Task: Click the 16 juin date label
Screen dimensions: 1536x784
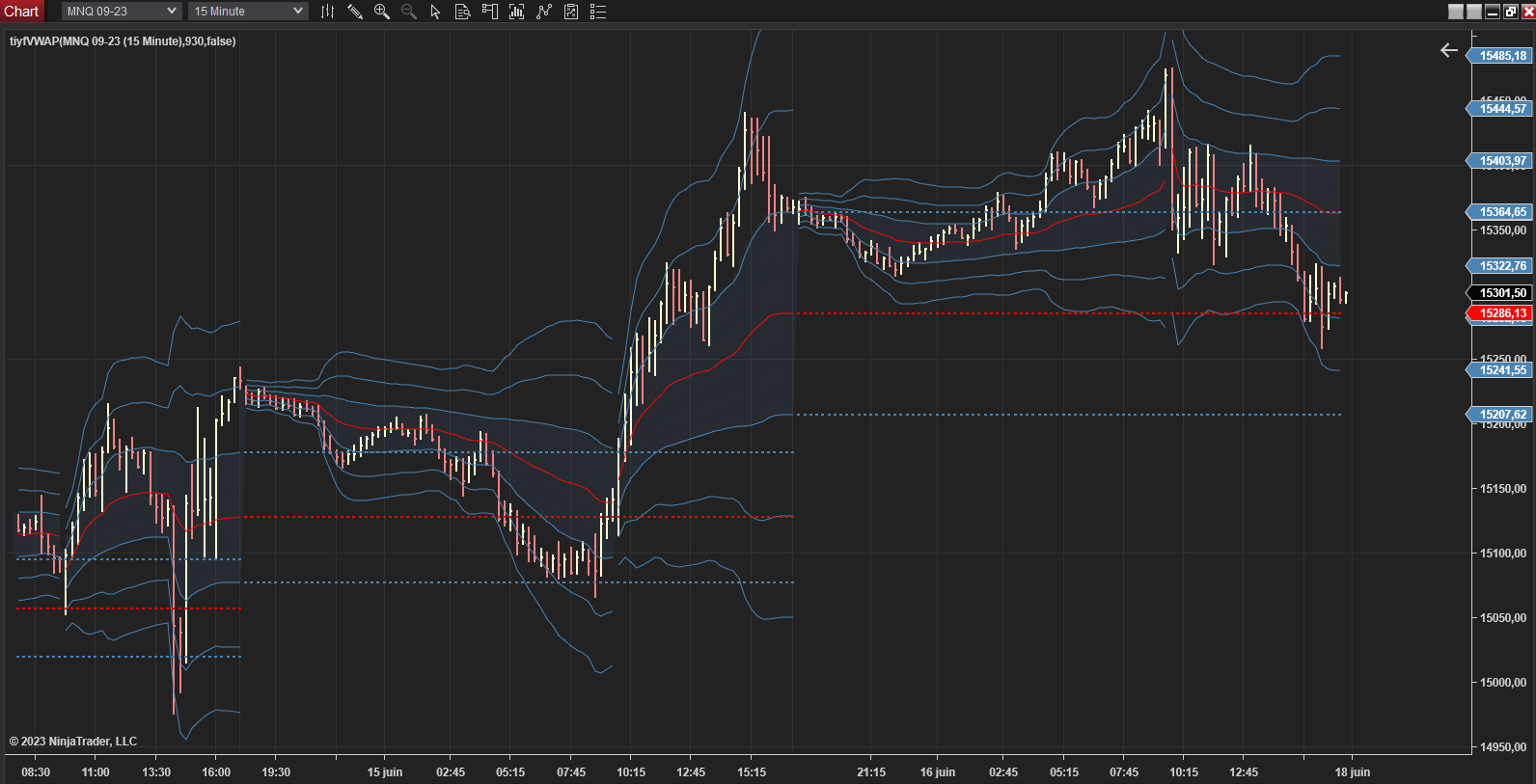Action: pos(938,772)
